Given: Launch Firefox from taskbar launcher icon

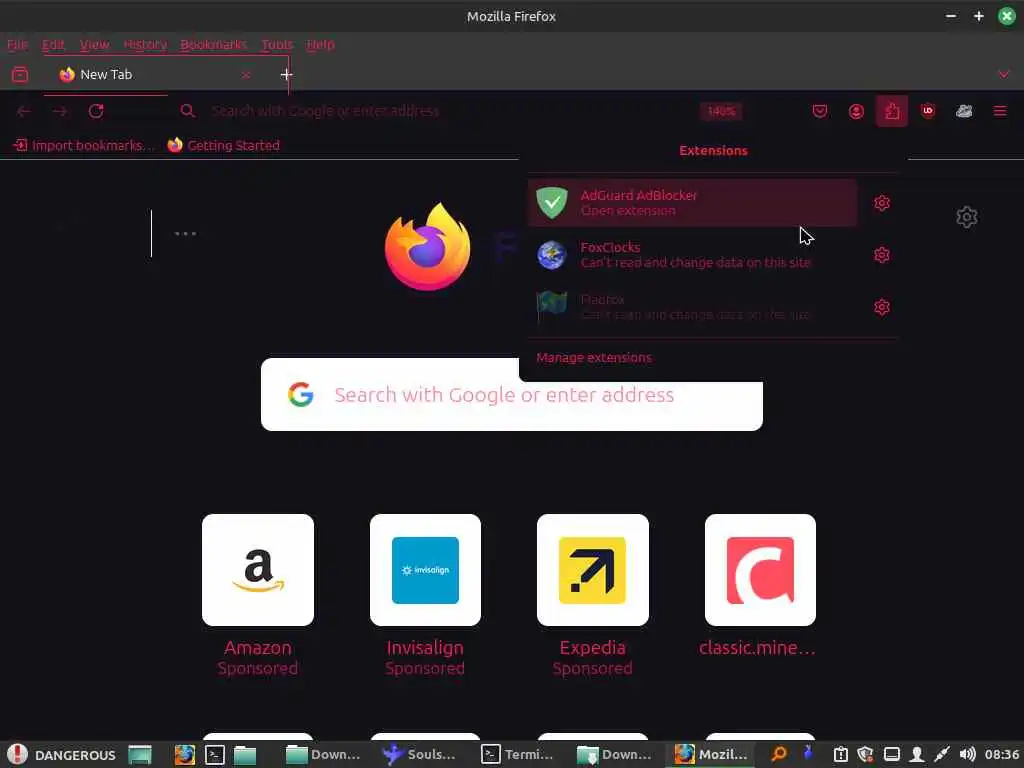Looking at the screenshot, I should pos(185,755).
